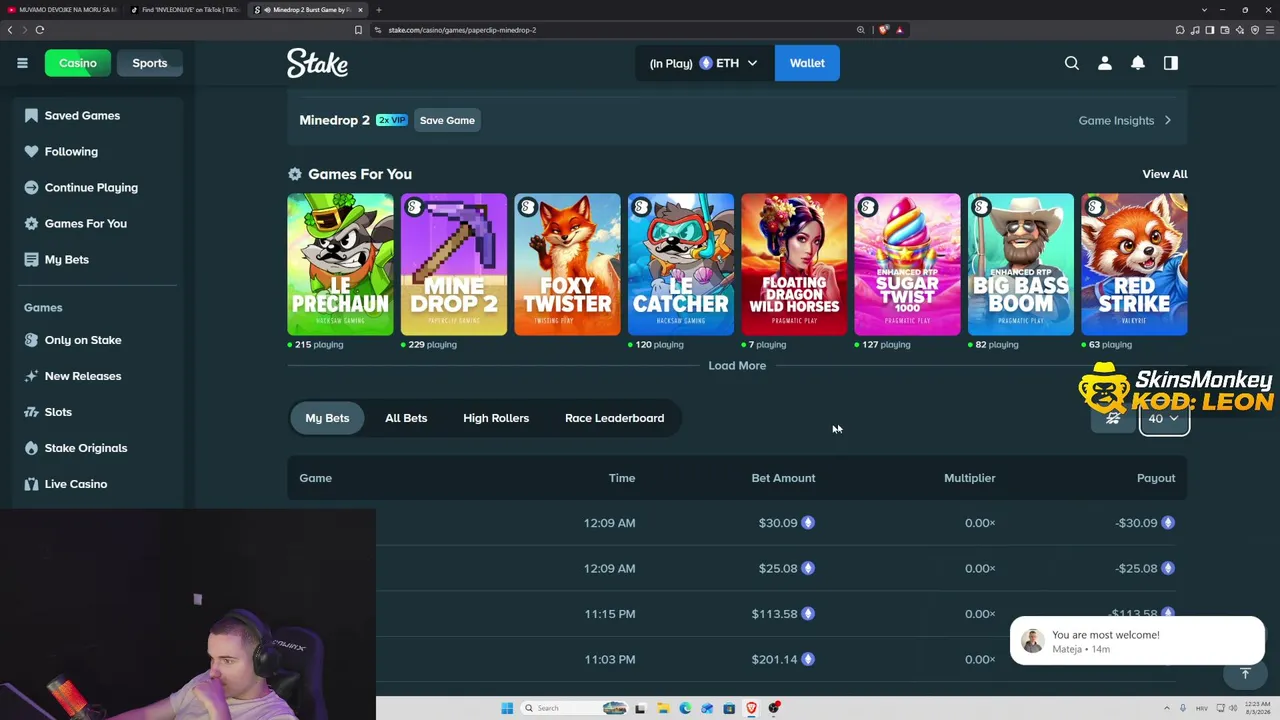This screenshot has height=720, width=1280.
Task: Reload the page in the browser
Action: [x=40, y=30]
